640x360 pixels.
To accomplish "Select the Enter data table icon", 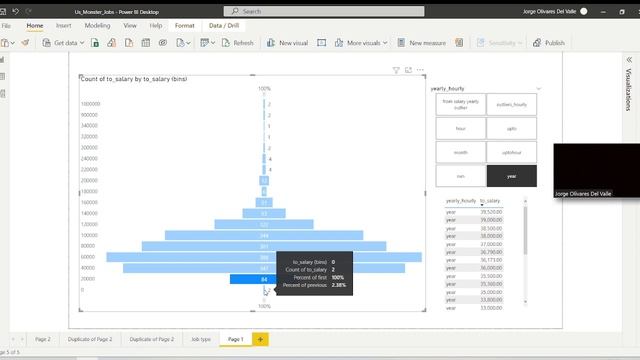I will [146, 43].
